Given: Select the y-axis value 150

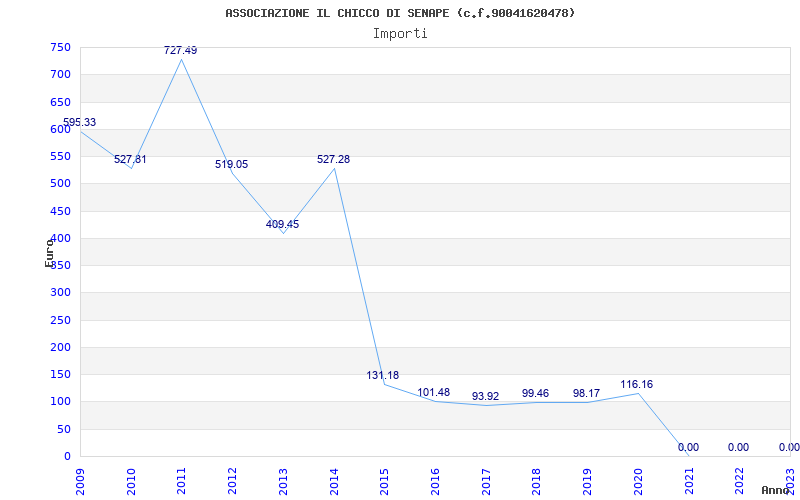Looking at the screenshot, I should [x=60, y=374].
